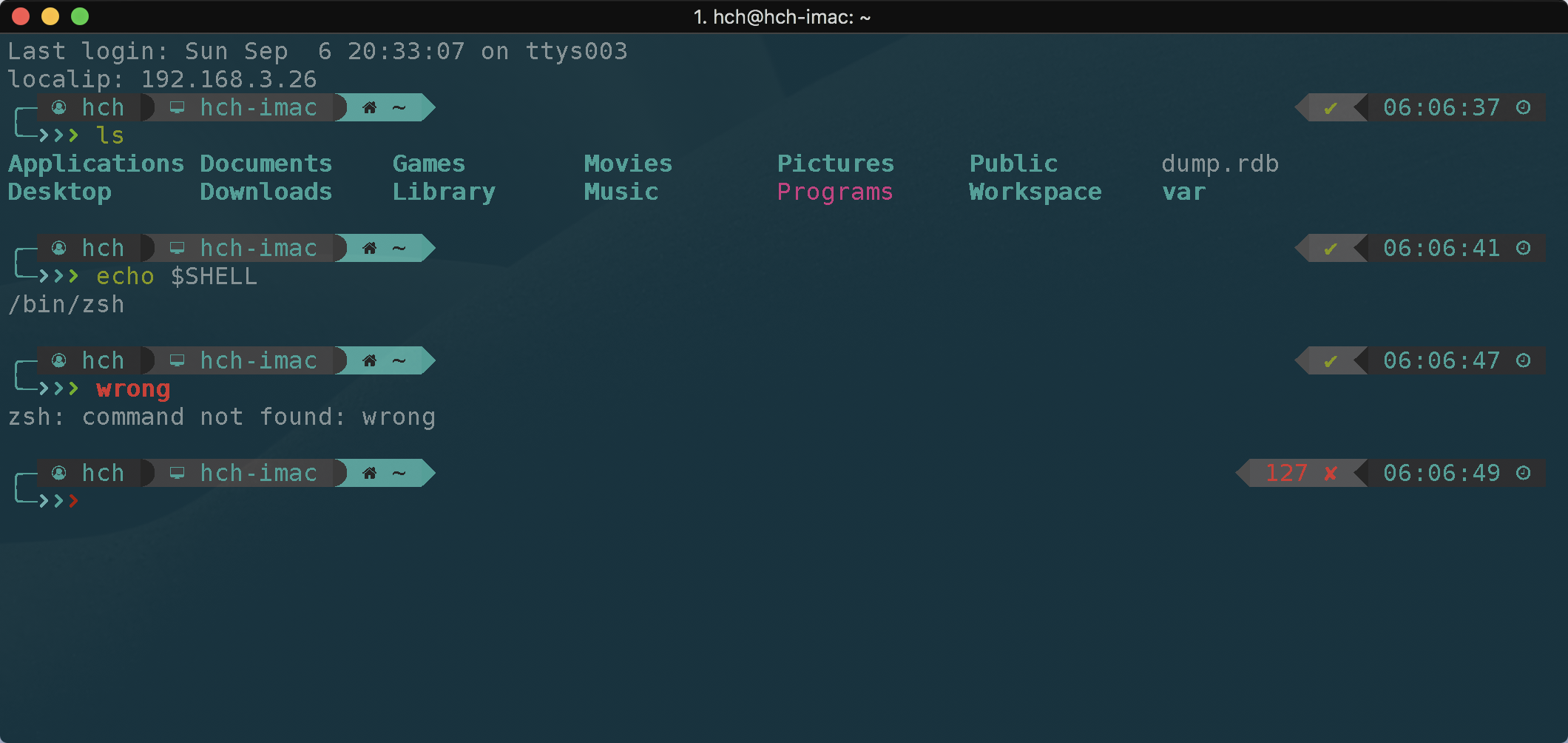Click the Music directory name
The height and width of the screenshot is (743, 1568).
tap(621, 192)
